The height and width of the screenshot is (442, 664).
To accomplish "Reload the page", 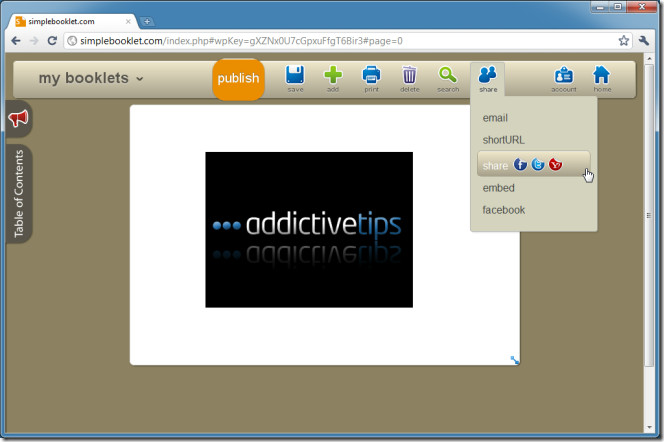I will coord(52,41).
